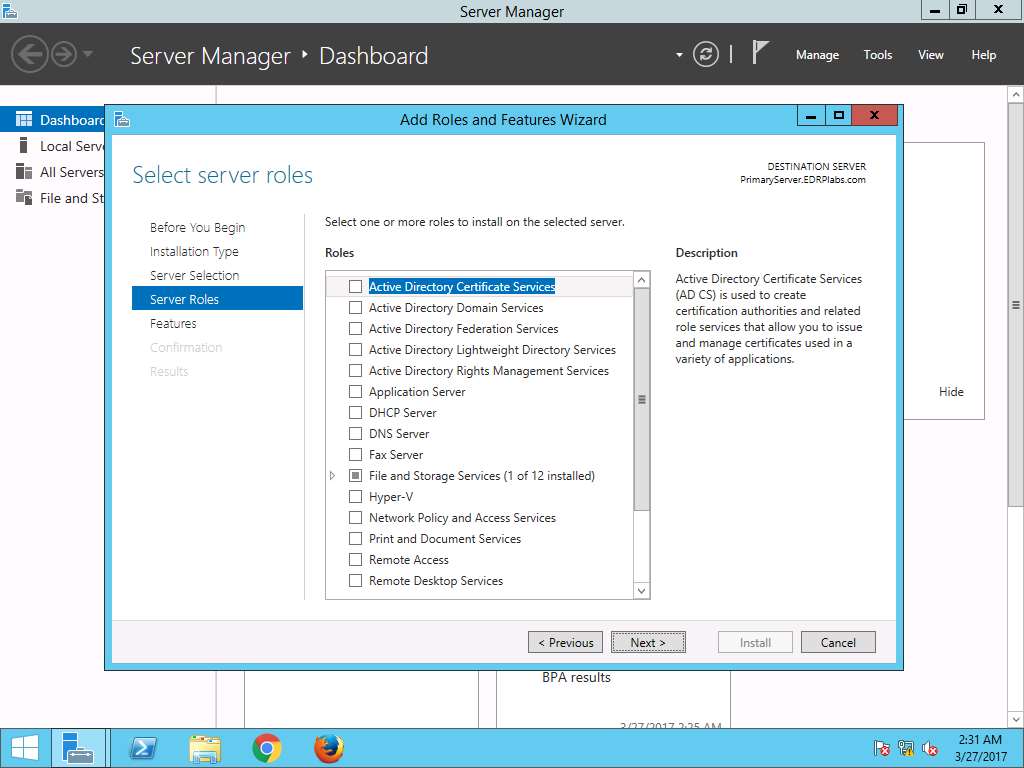Open the navigation history dropdown arrow
This screenshot has width=1024, height=768.
point(88,54)
